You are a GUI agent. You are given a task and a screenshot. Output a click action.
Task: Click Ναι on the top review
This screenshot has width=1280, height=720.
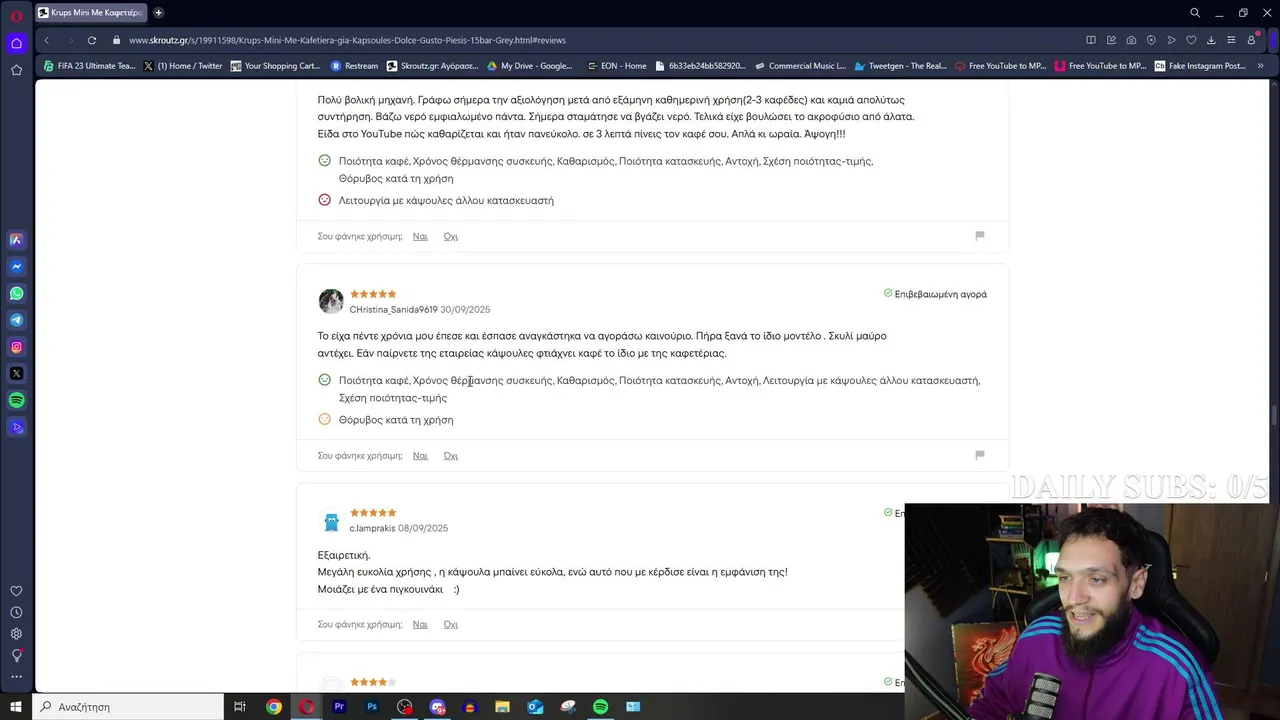pos(420,237)
